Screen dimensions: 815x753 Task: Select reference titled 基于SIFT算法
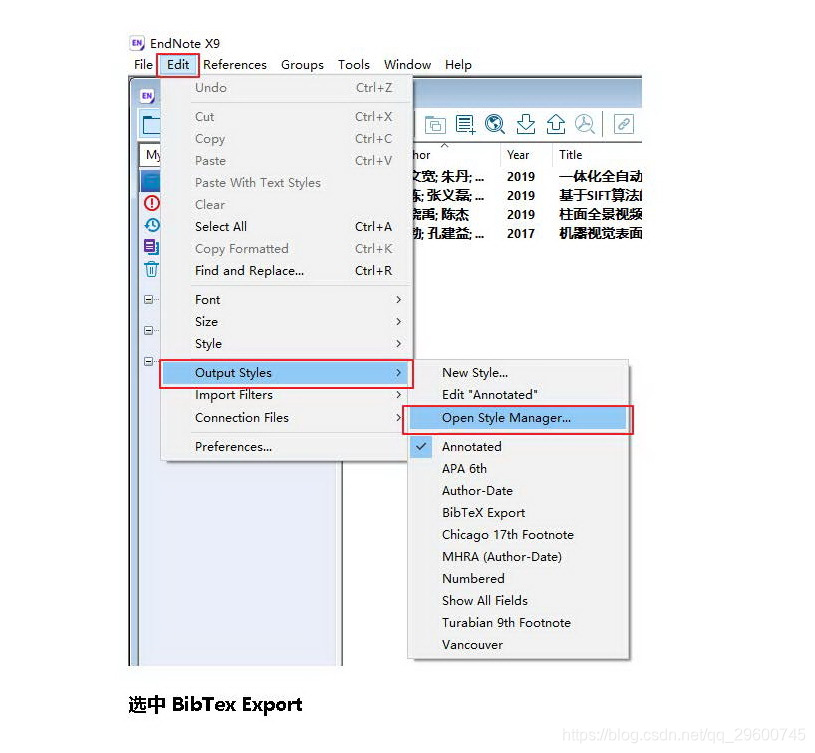(x=600, y=195)
